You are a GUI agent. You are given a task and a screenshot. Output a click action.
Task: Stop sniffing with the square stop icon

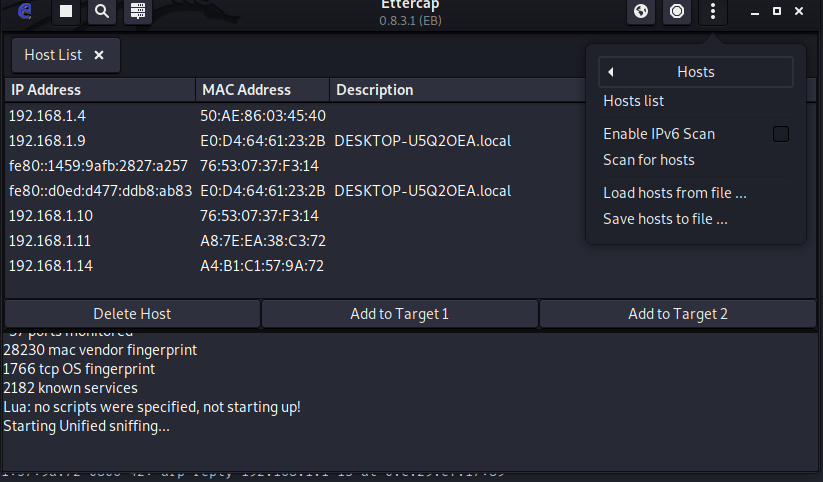pos(66,11)
